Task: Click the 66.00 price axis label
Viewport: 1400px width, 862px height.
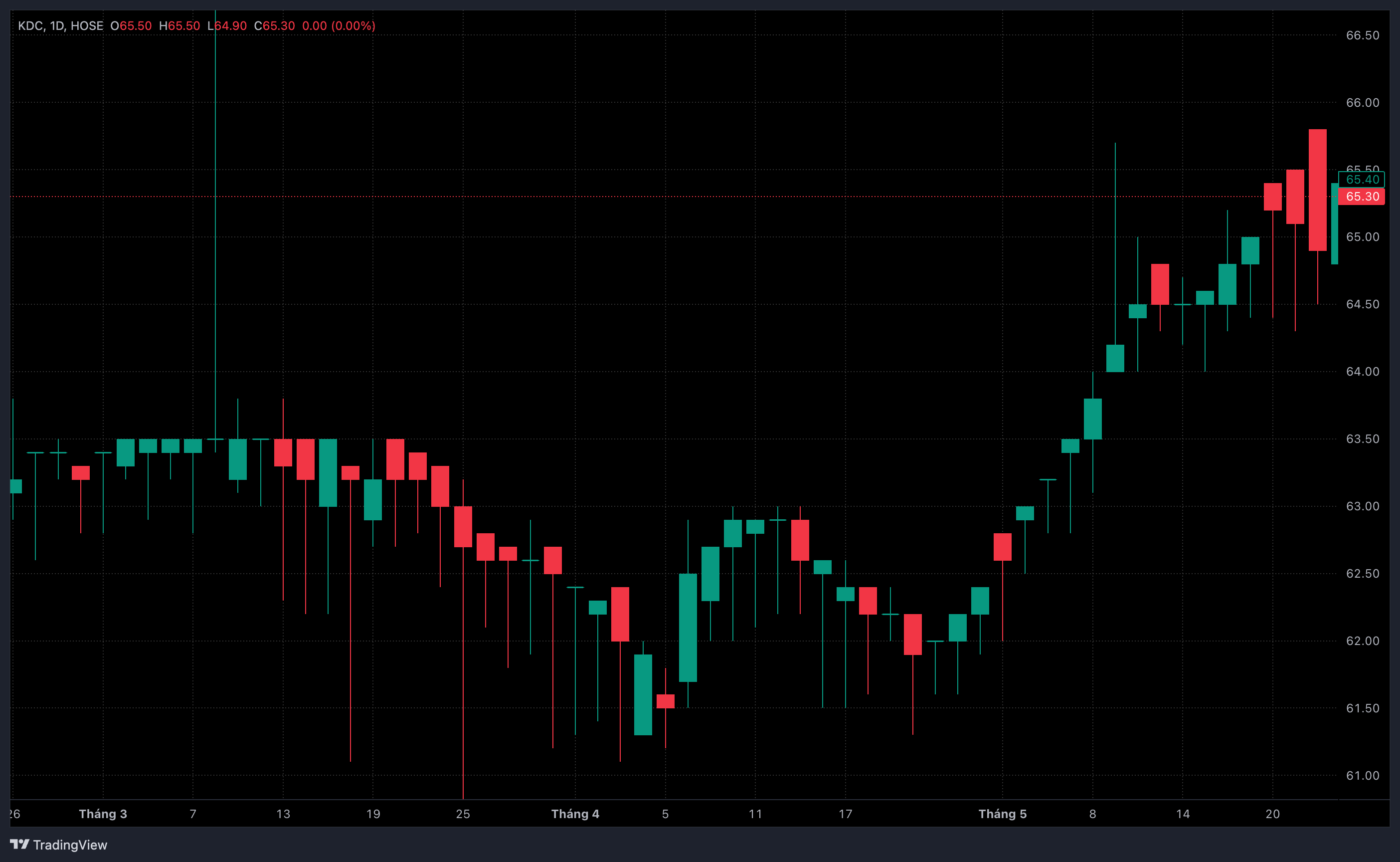Action: (x=1363, y=103)
